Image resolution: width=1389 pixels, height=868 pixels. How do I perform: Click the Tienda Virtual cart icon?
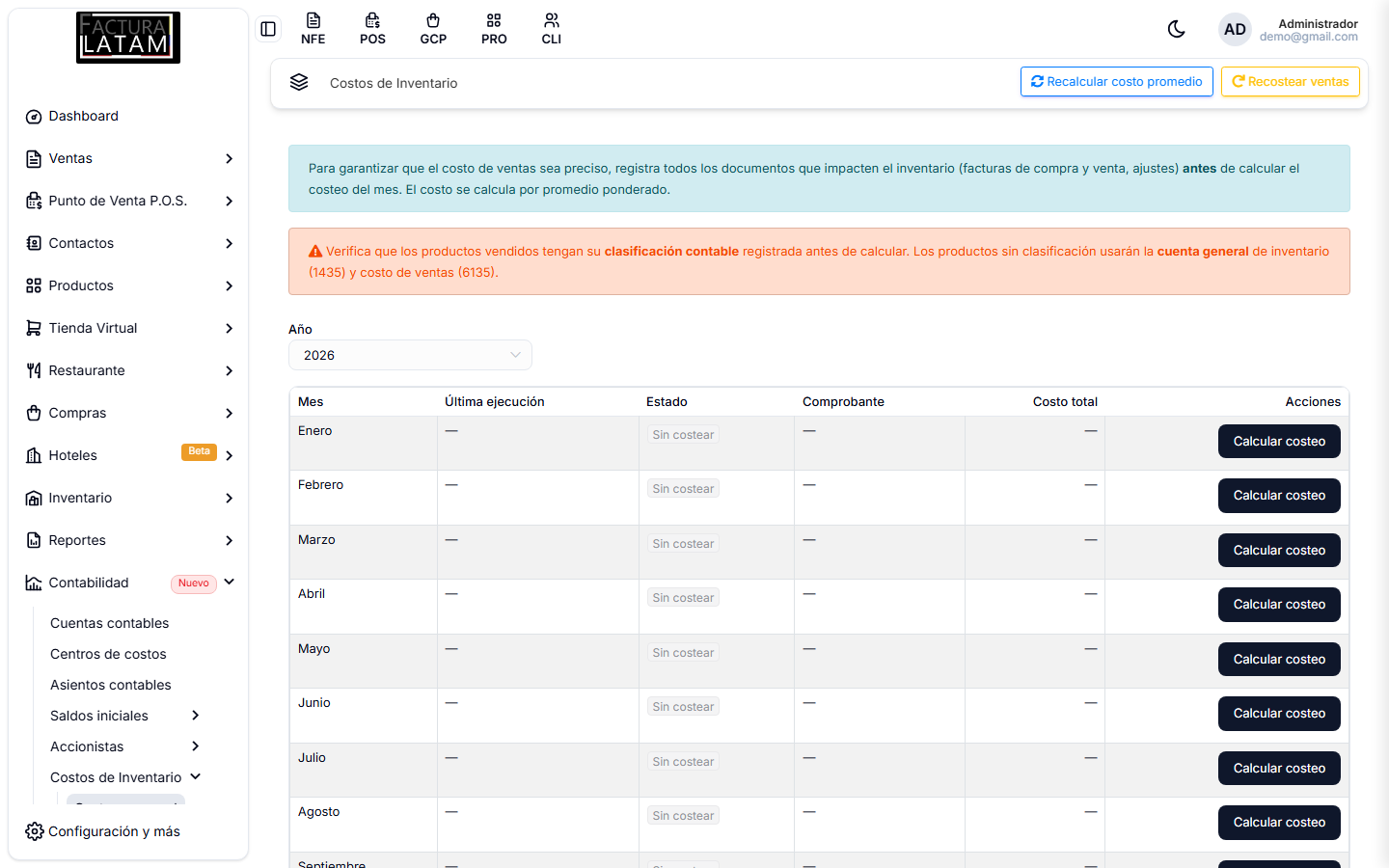[34, 328]
